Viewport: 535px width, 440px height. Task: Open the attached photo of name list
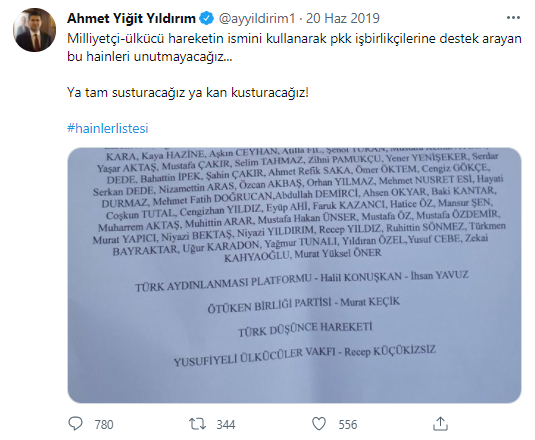(294, 275)
